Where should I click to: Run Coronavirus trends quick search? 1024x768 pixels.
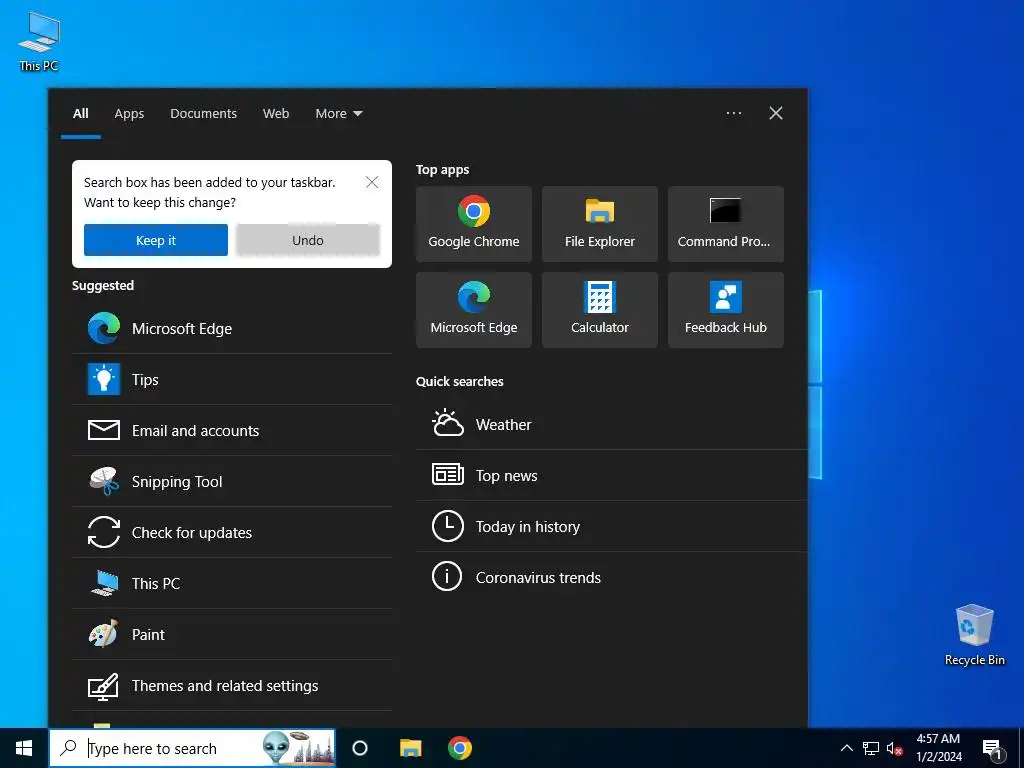coord(611,577)
